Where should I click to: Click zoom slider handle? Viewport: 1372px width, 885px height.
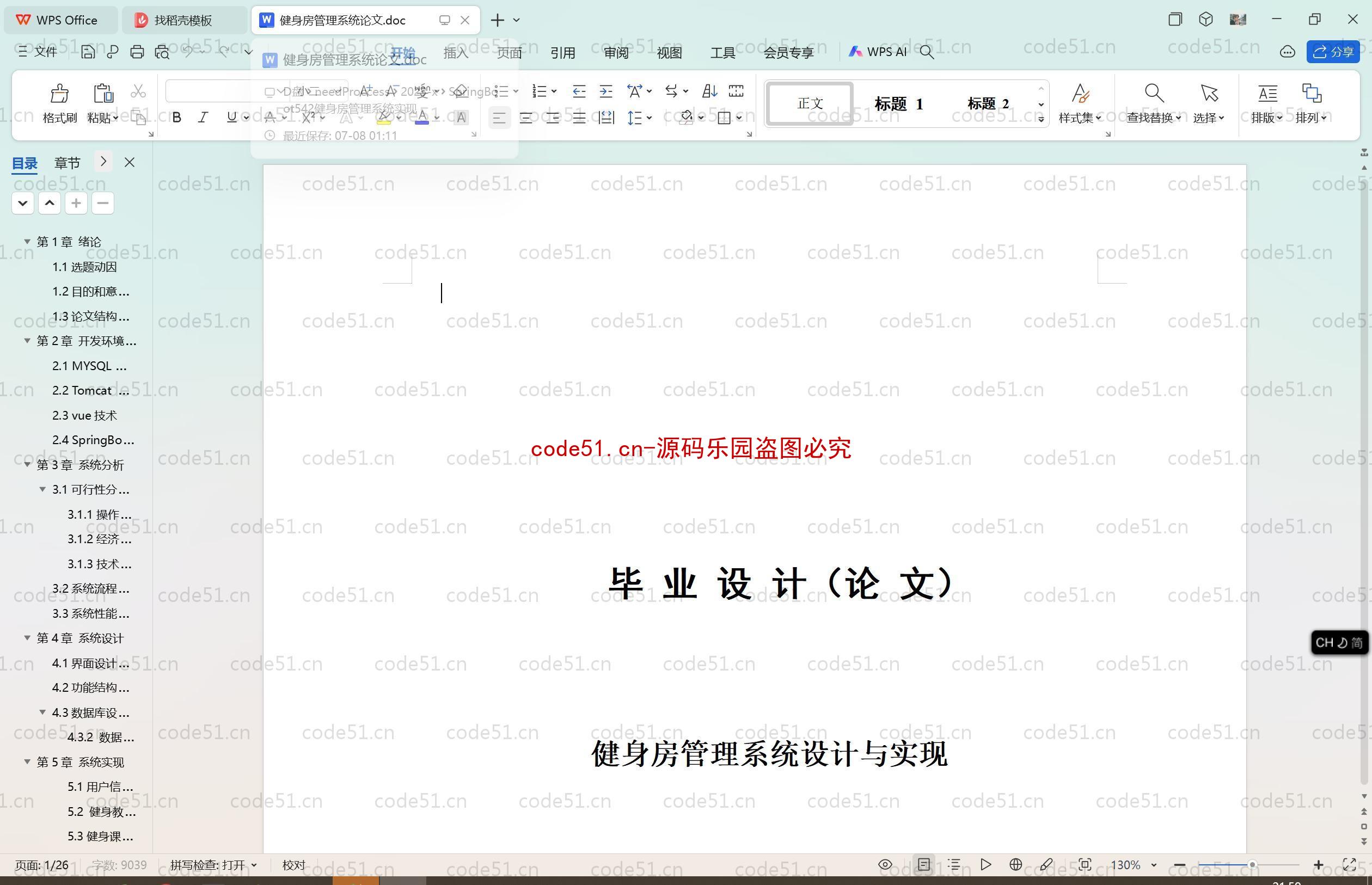click(1252, 865)
